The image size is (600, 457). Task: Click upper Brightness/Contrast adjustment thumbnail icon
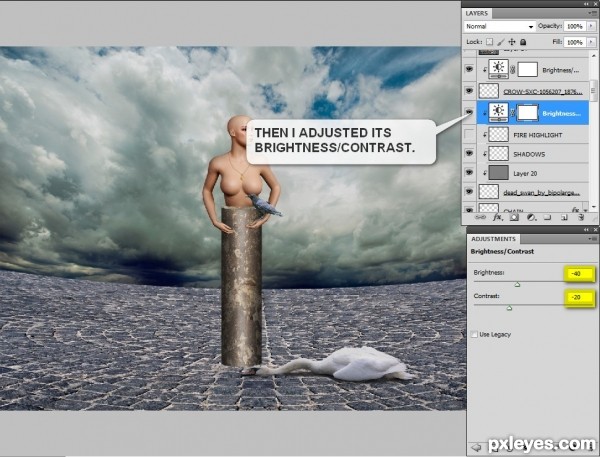pos(499,69)
